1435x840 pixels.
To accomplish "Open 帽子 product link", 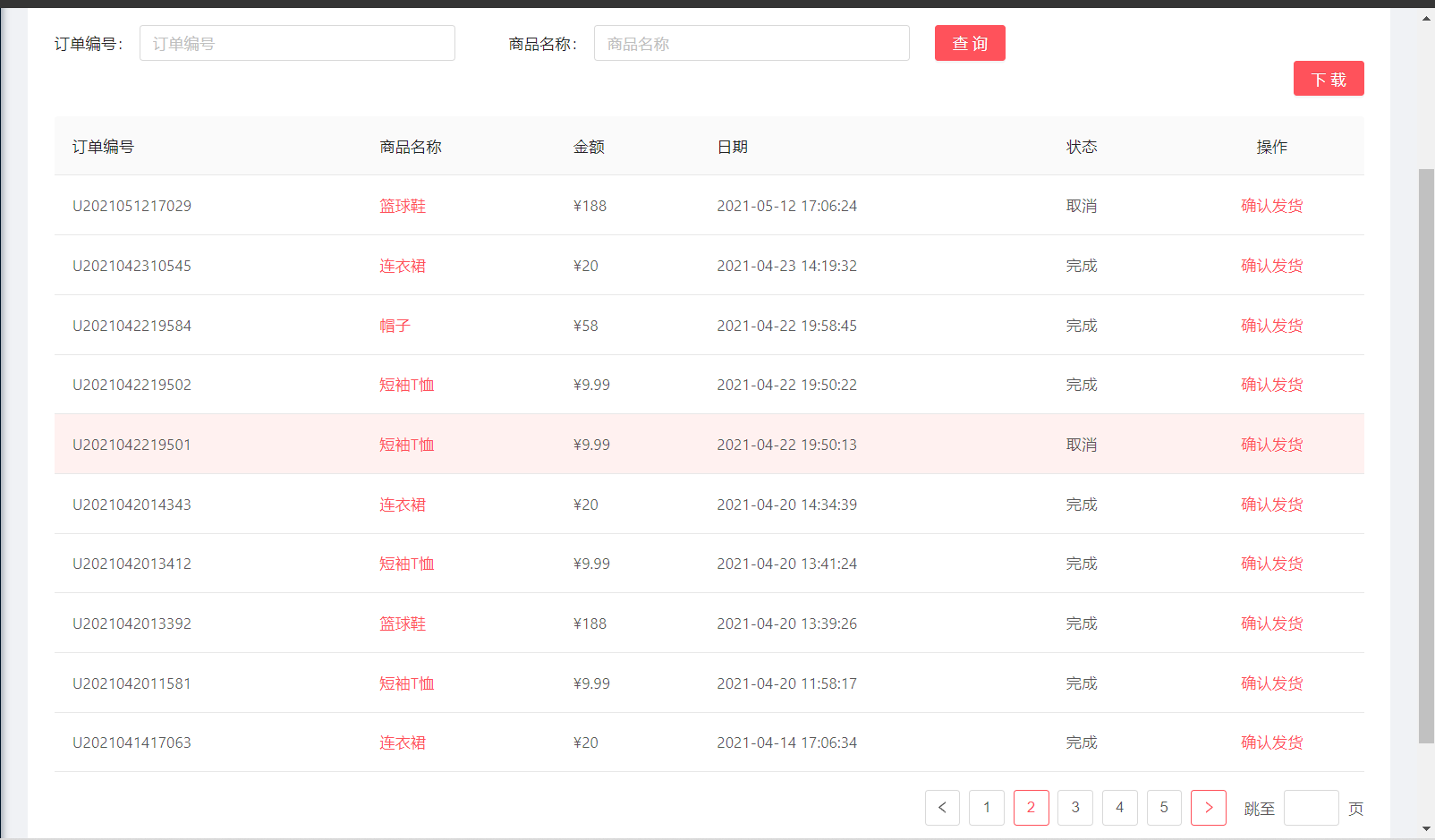I will (x=395, y=326).
